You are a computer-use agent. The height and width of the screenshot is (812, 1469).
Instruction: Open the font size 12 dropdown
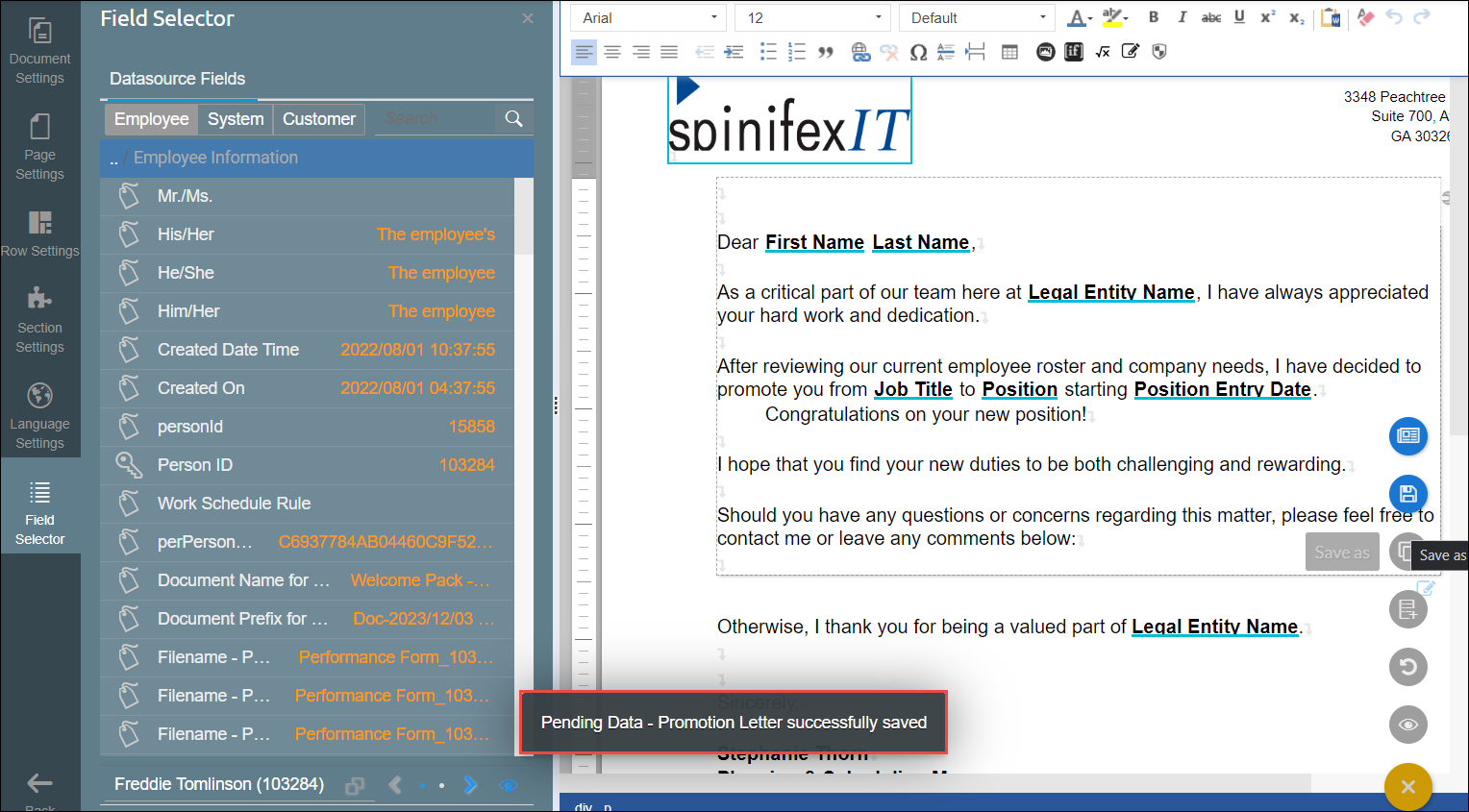point(813,17)
